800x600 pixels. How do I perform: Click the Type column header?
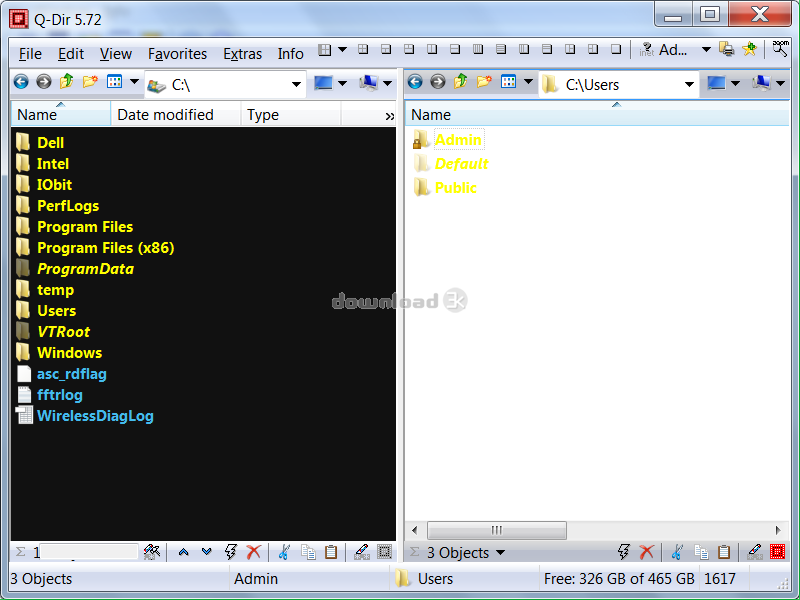263,115
